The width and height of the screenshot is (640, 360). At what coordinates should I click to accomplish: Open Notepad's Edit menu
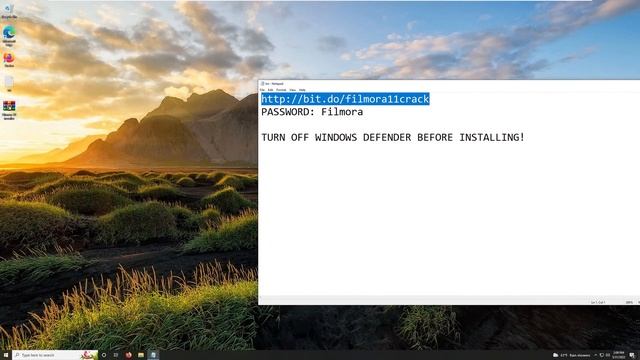270,90
